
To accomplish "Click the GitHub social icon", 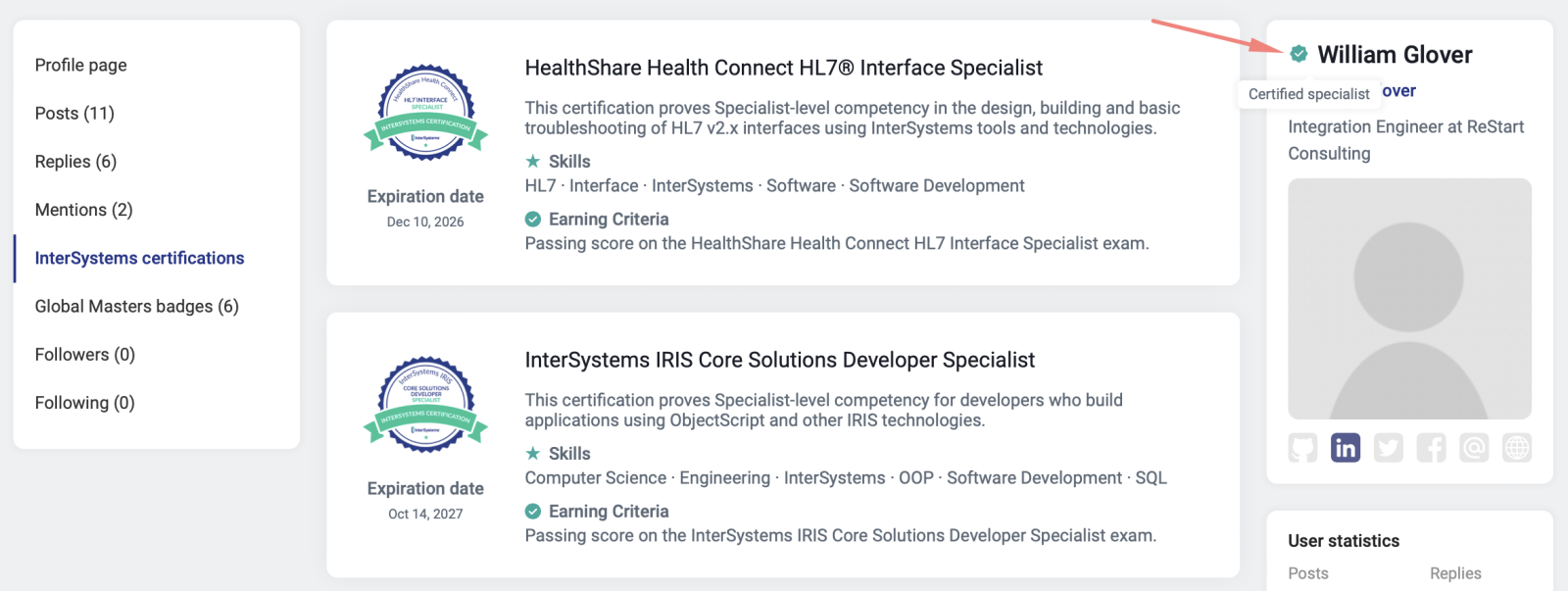I will point(1302,448).
